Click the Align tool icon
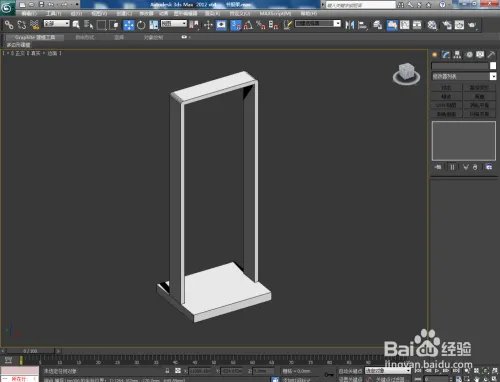Image resolution: width=500 pixels, height=382 pixels. [362, 25]
